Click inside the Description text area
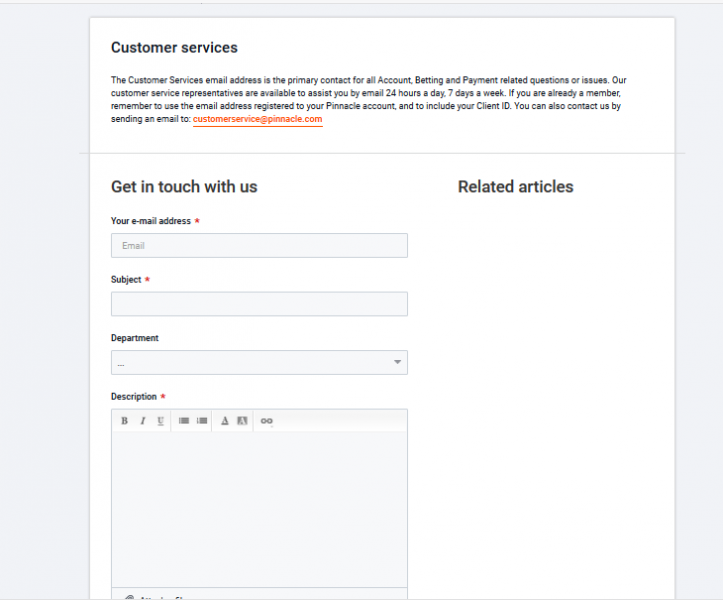 (259, 509)
